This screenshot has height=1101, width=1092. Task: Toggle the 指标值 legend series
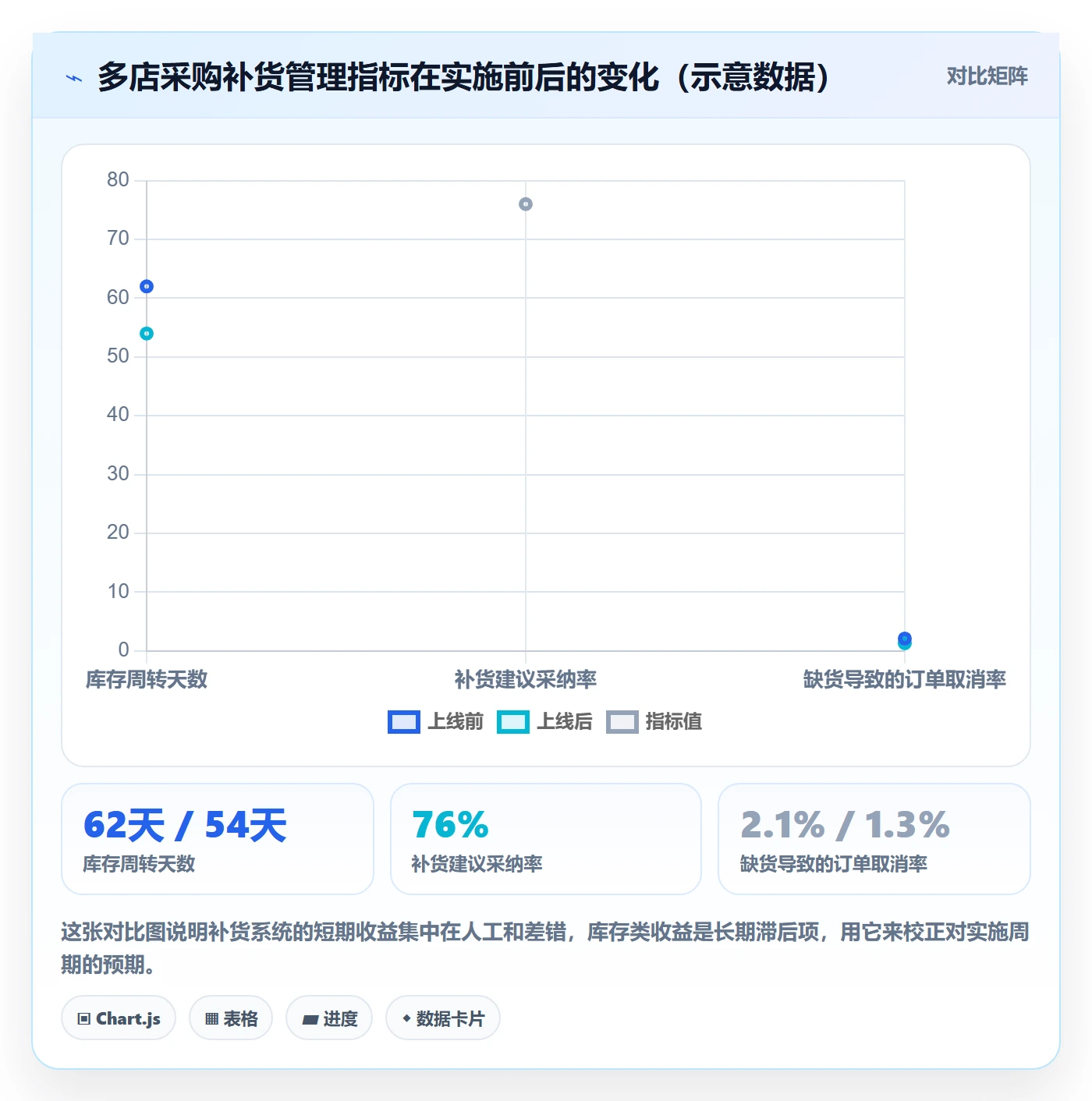[x=654, y=722]
